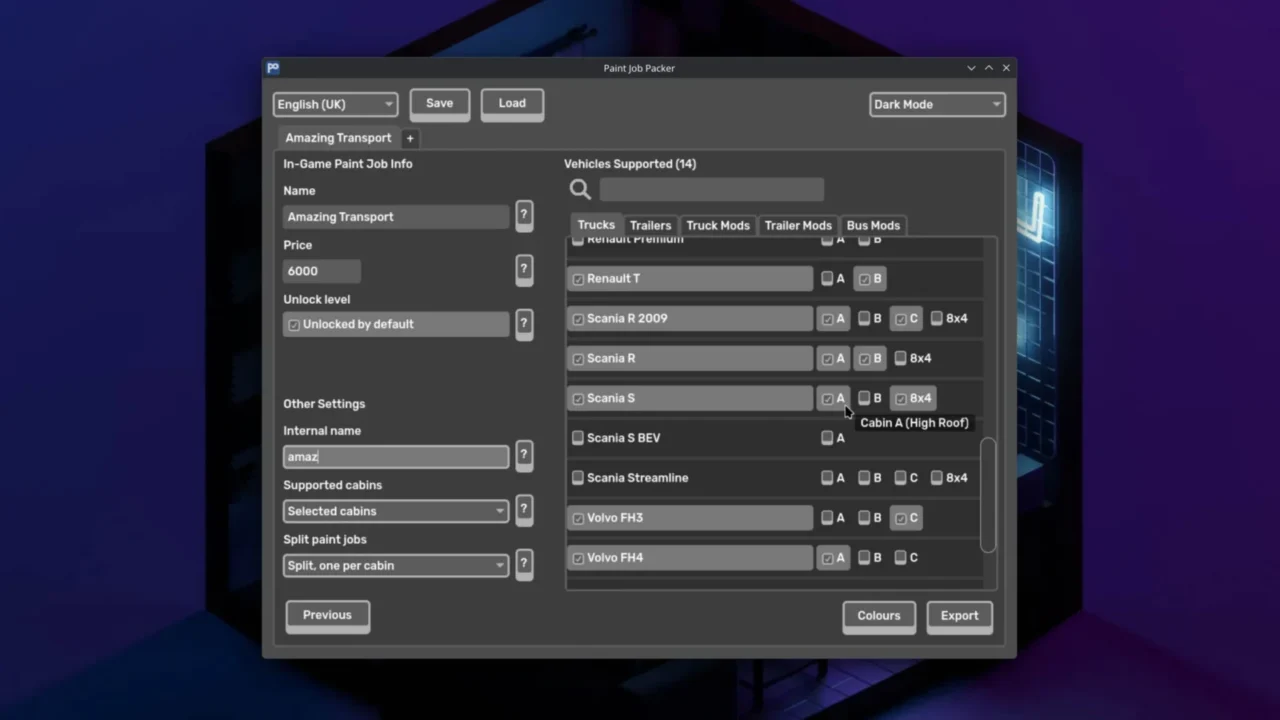Click the Save button
The height and width of the screenshot is (720, 1280).
[440, 104]
